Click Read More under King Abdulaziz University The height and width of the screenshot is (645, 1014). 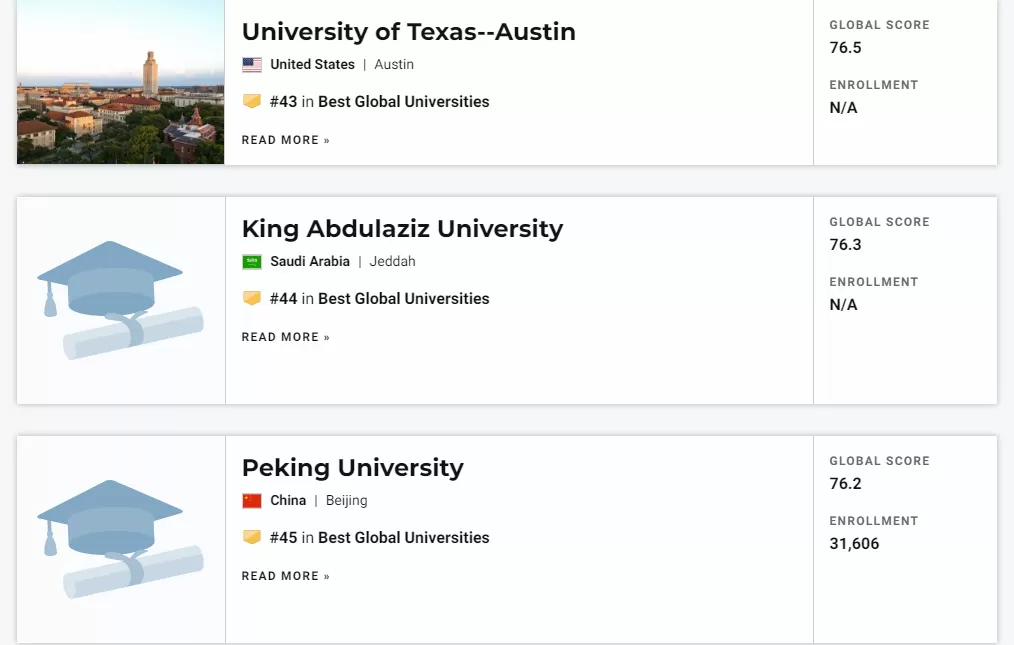[x=286, y=337]
